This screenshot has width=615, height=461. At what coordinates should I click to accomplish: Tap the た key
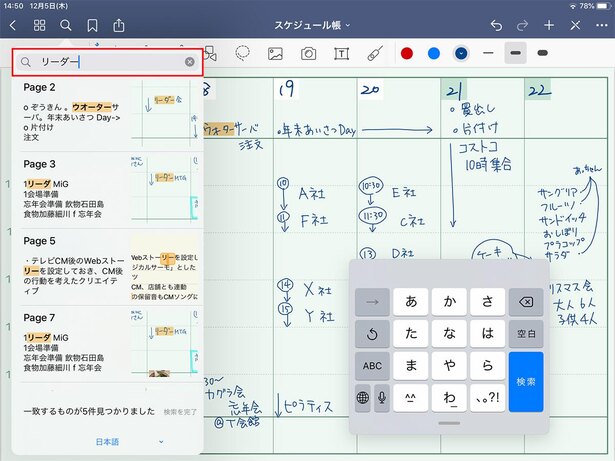click(x=411, y=333)
